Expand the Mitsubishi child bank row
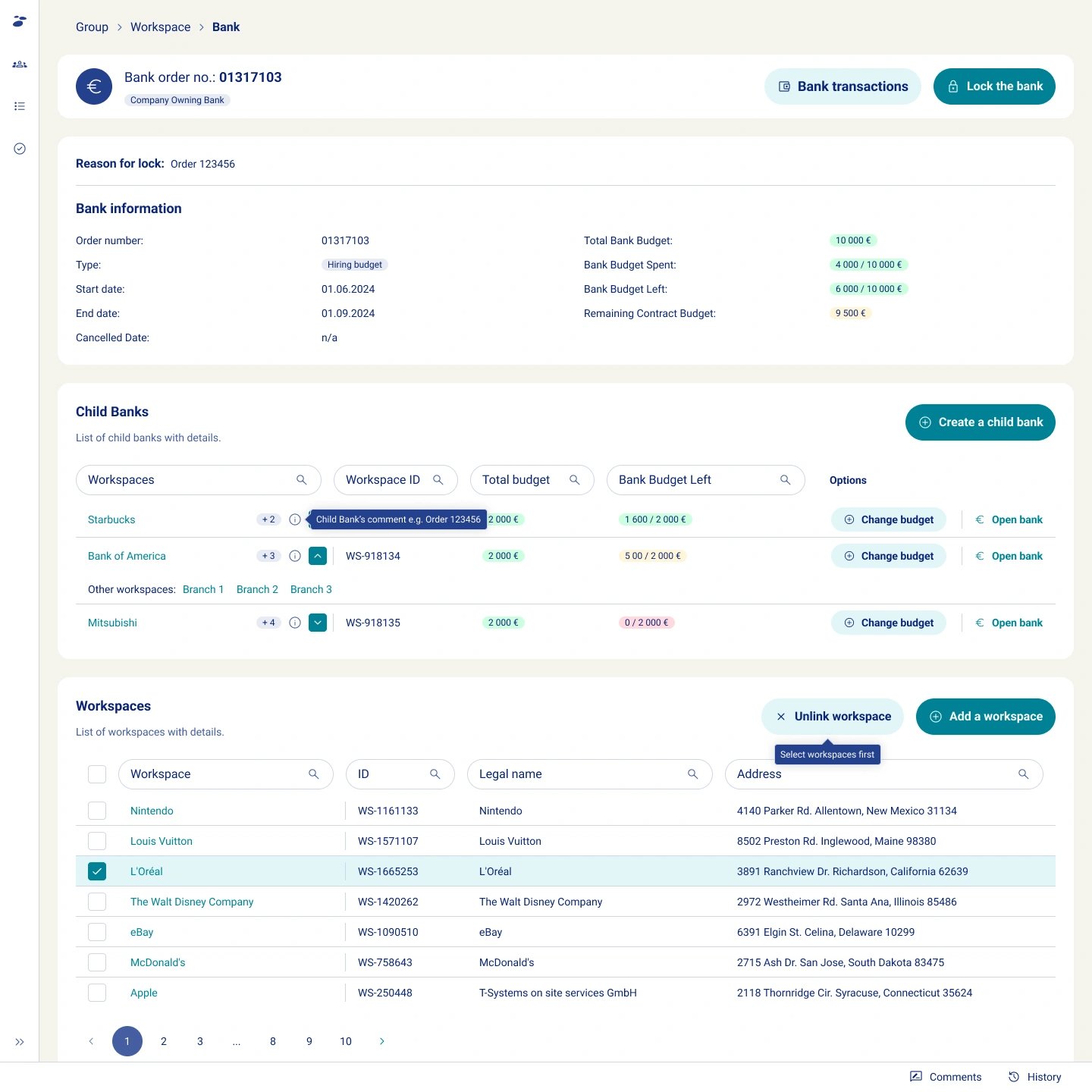Image resolution: width=1092 pixels, height=1092 pixels. point(318,623)
